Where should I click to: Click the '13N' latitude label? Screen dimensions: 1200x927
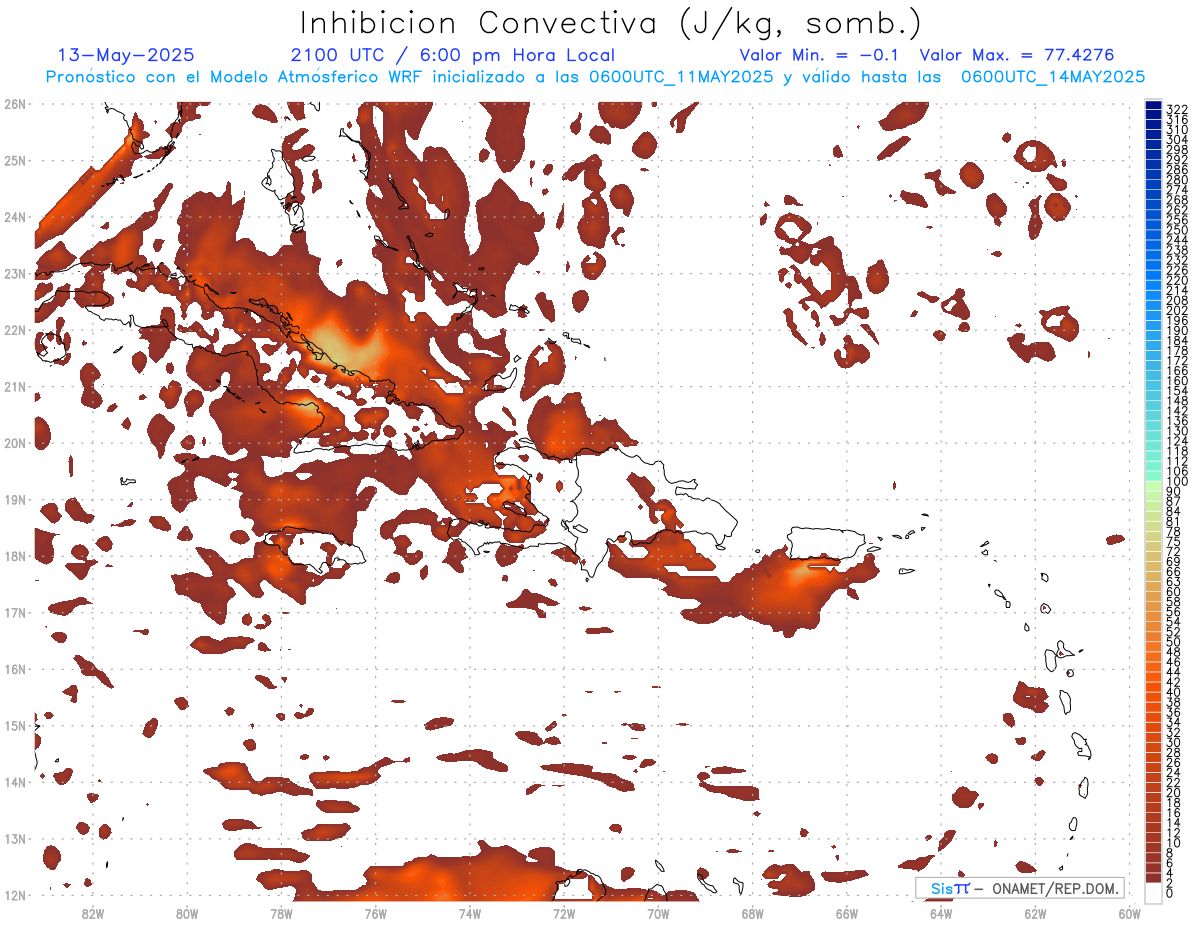(14, 838)
